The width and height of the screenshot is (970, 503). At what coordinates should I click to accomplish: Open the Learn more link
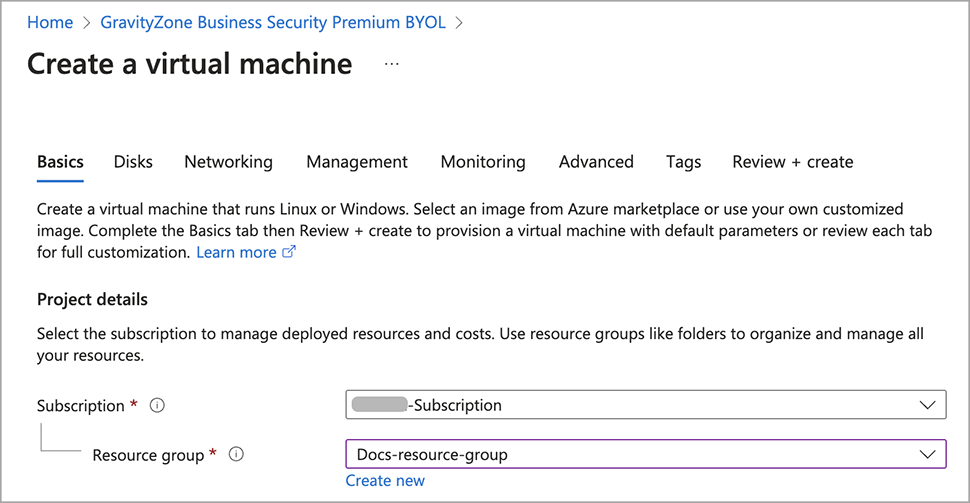(236, 253)
